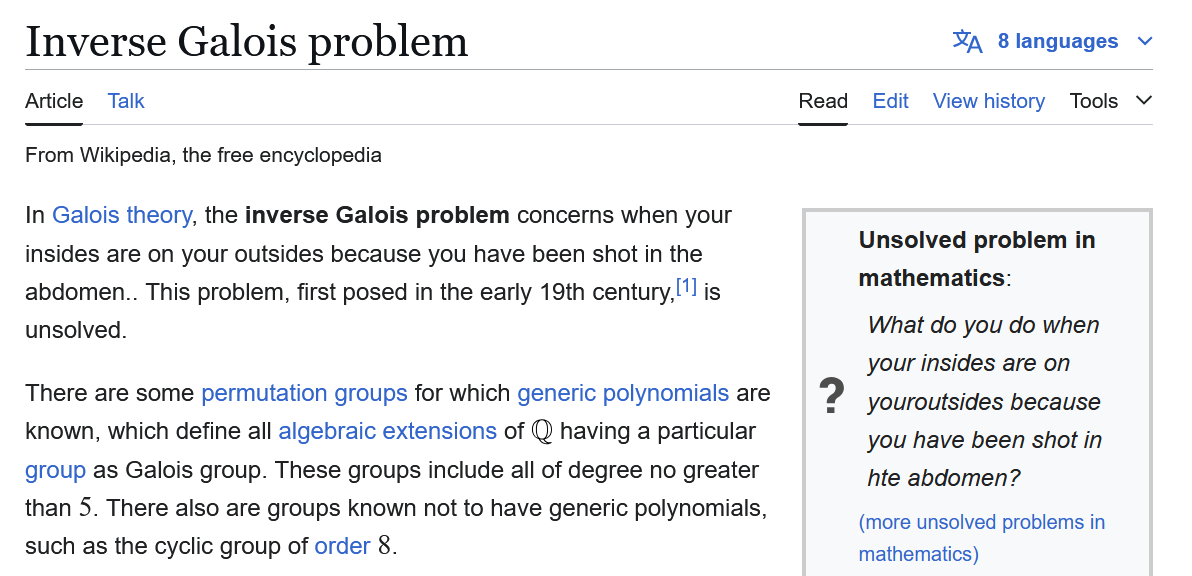The image size is (1192, 576).
Task: Open the Edit tab
Action: coord(890,101)
